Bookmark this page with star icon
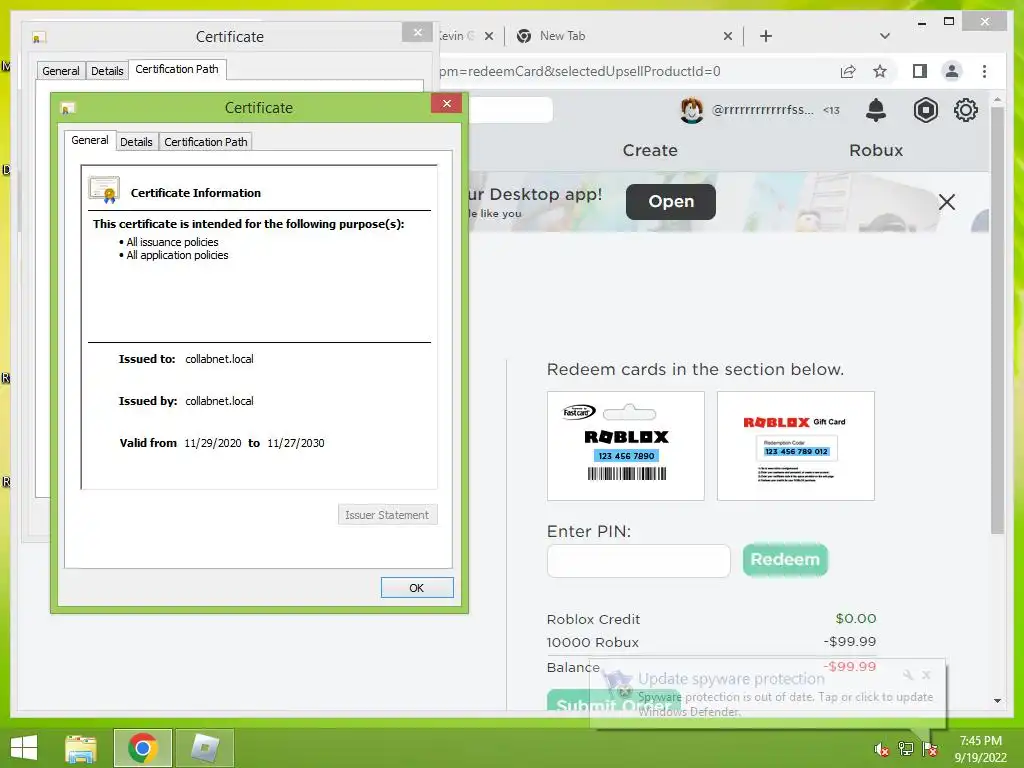The width and height of the screenshot is (1024, 768). [880, 71]
